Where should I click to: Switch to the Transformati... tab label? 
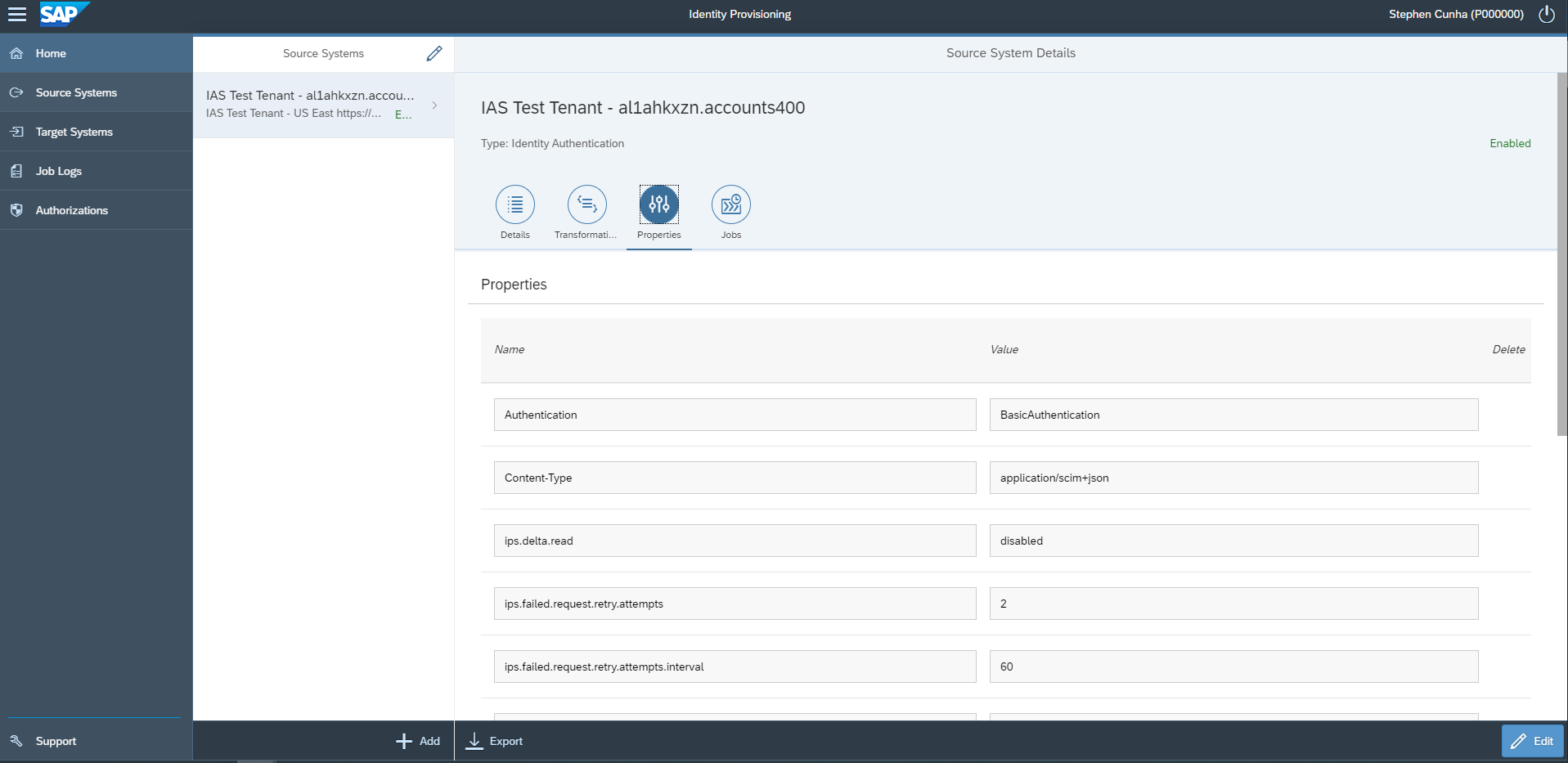[586, 235]
